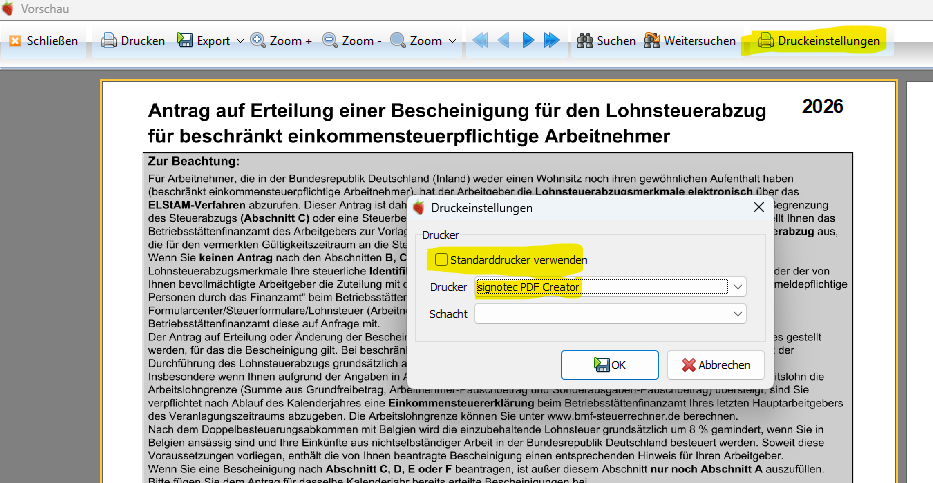Click Schließen in the toolbar
Screen dimensions: 933x483
(x=44, y=40)
